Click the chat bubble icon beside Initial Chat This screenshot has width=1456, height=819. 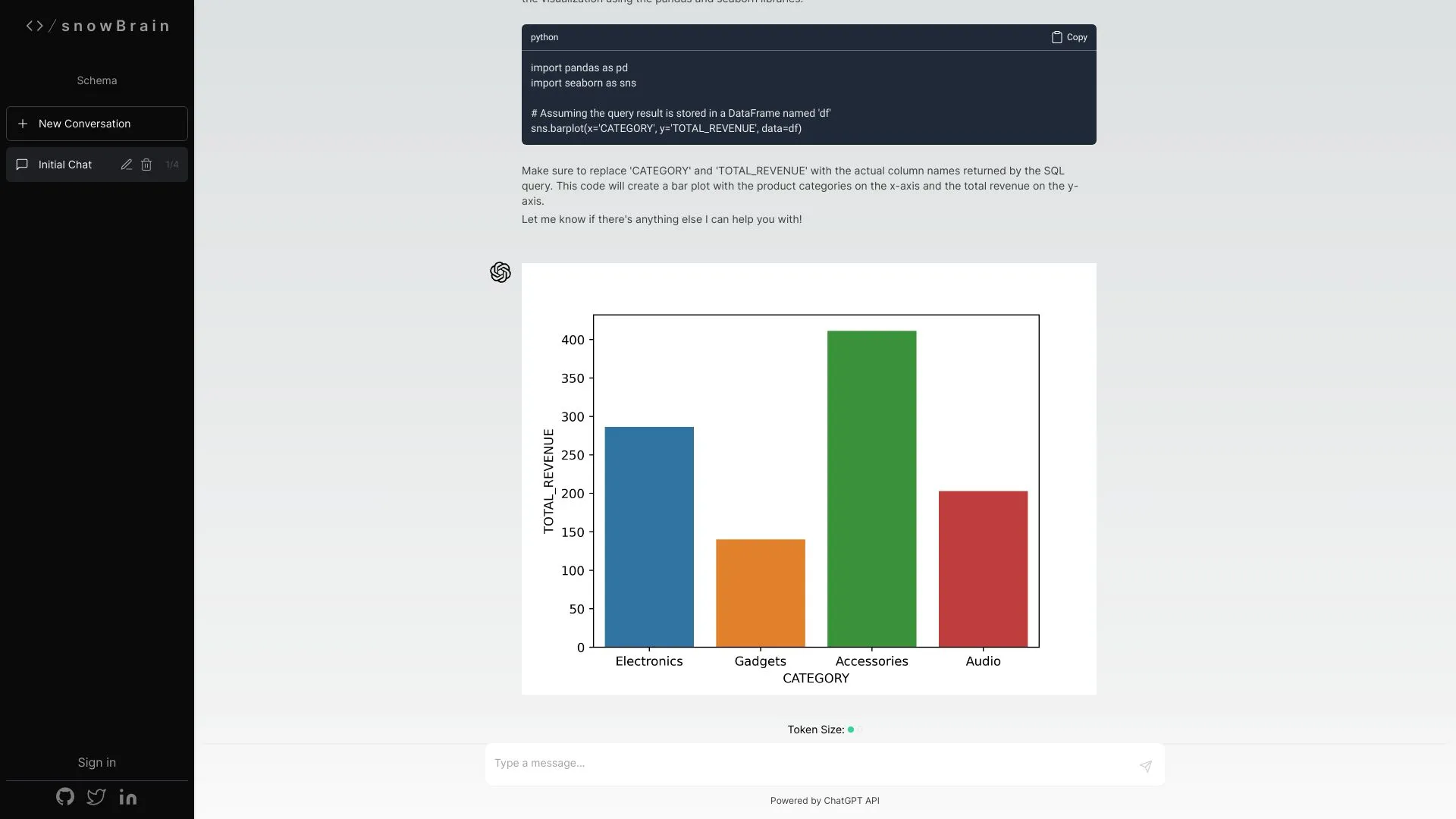click(x=22, y=165)
